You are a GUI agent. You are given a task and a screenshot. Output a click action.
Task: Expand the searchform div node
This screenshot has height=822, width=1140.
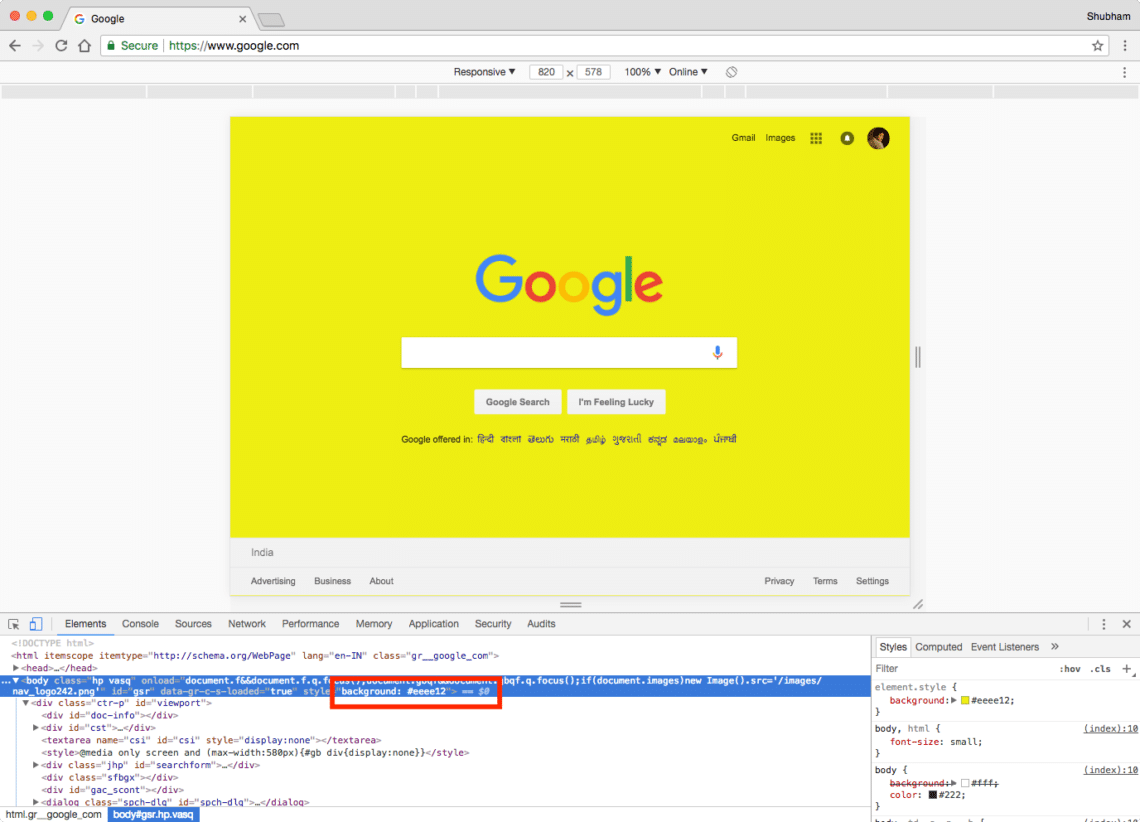tap(36, 765)
